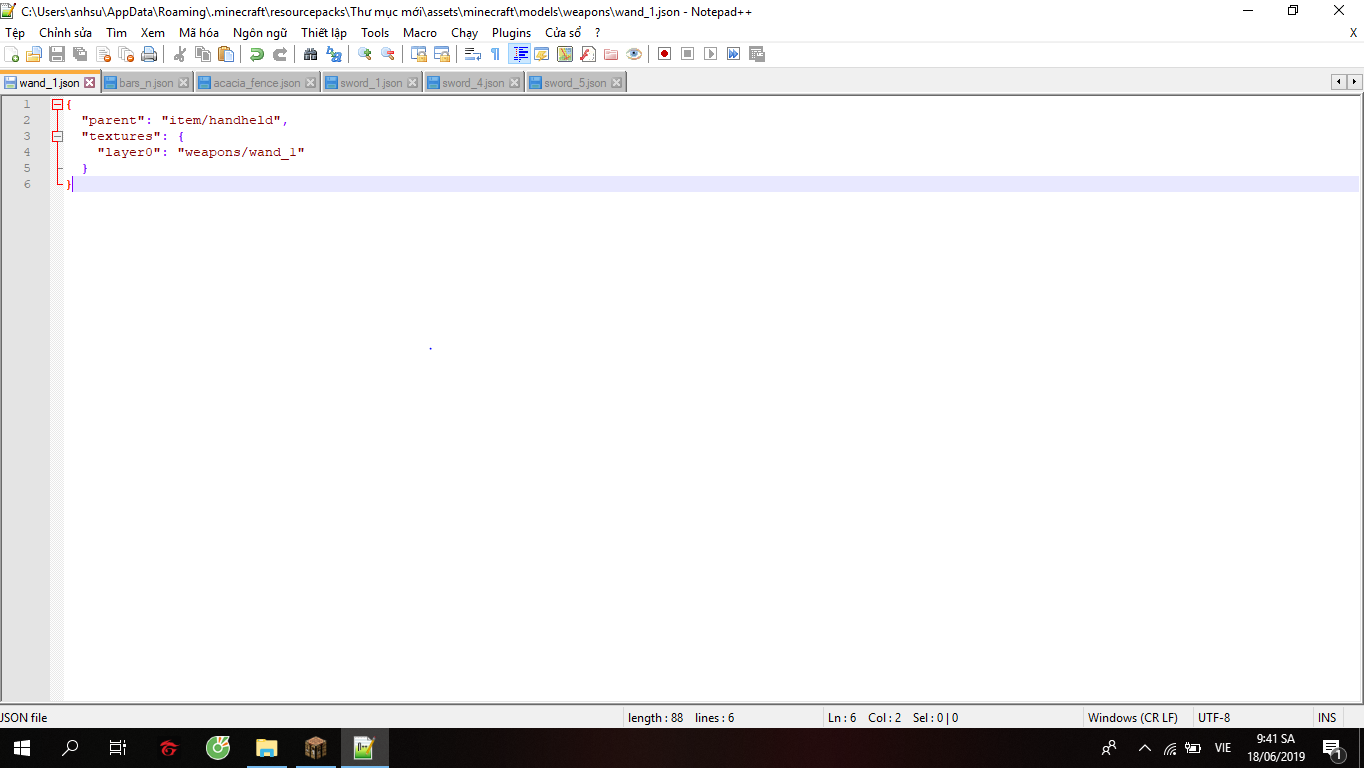
Task: Click the Undo green arrow icon
Action: (257, 54)
